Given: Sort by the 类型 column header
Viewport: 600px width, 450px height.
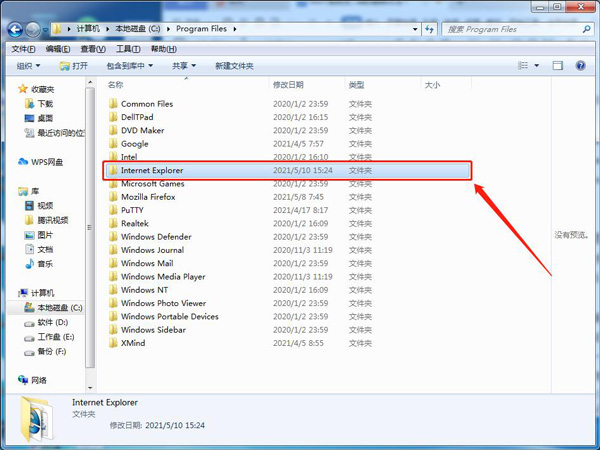Looking at the screenshot, I should point(356,85).
